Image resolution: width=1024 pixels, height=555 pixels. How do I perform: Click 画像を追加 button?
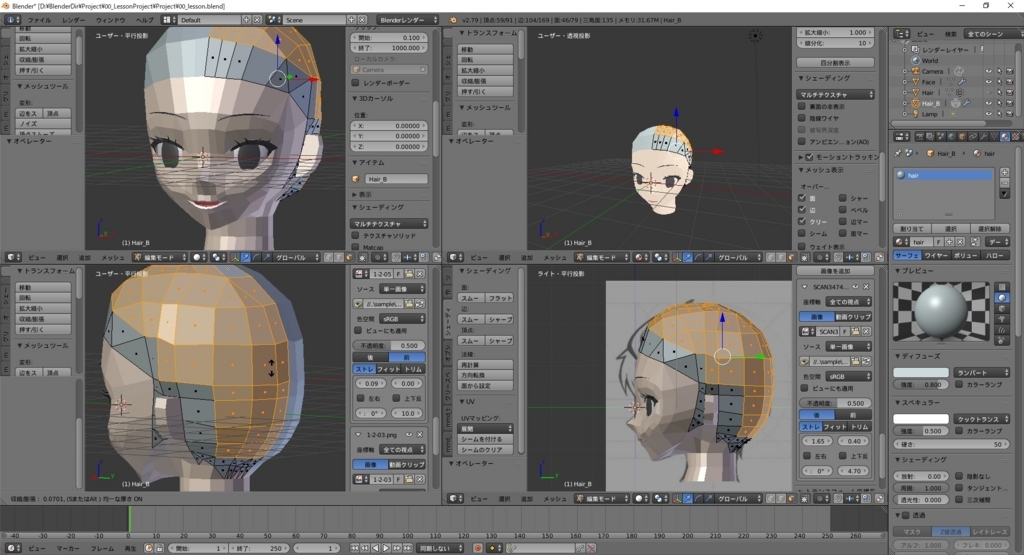point(835,271)
